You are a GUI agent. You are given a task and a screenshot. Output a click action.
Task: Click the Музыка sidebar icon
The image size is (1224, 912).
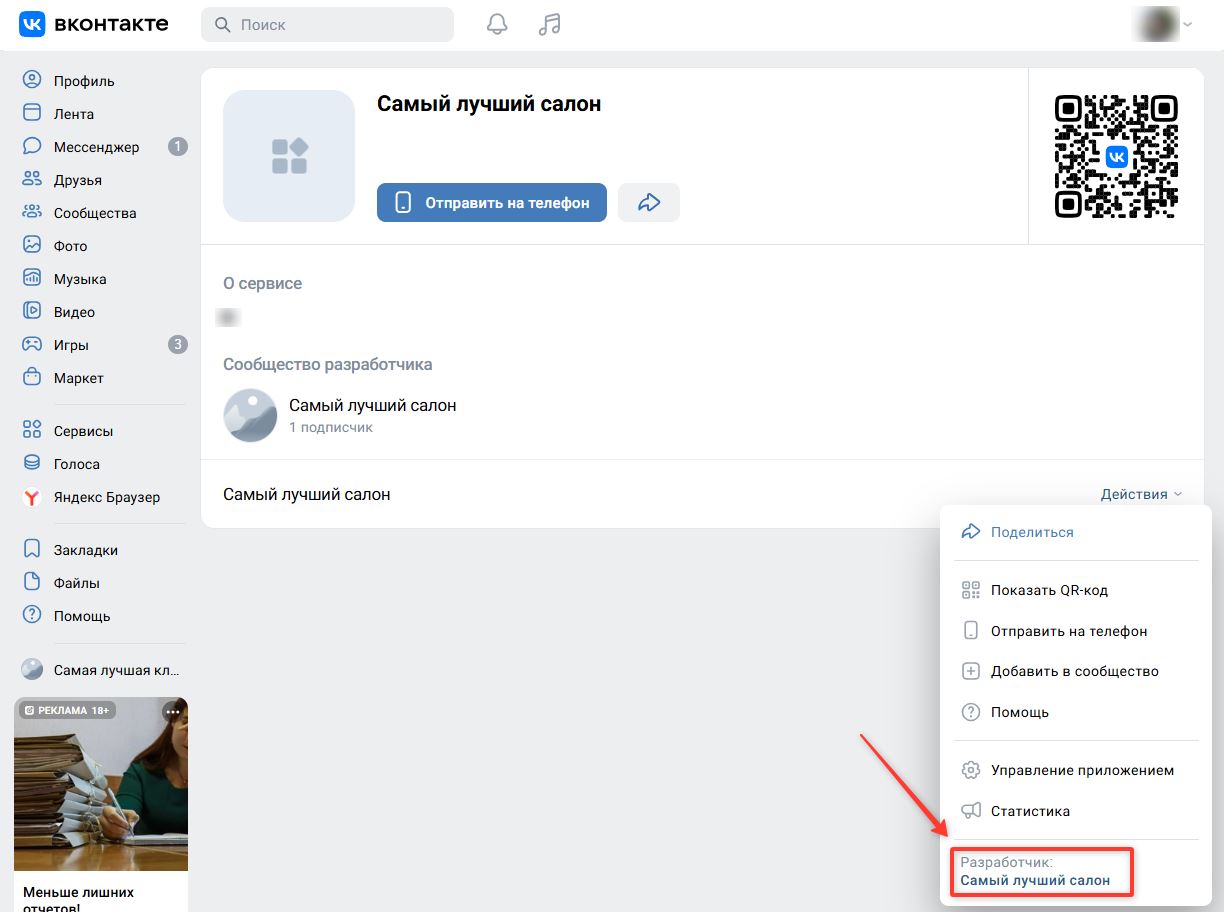click(x=33, y=278)
